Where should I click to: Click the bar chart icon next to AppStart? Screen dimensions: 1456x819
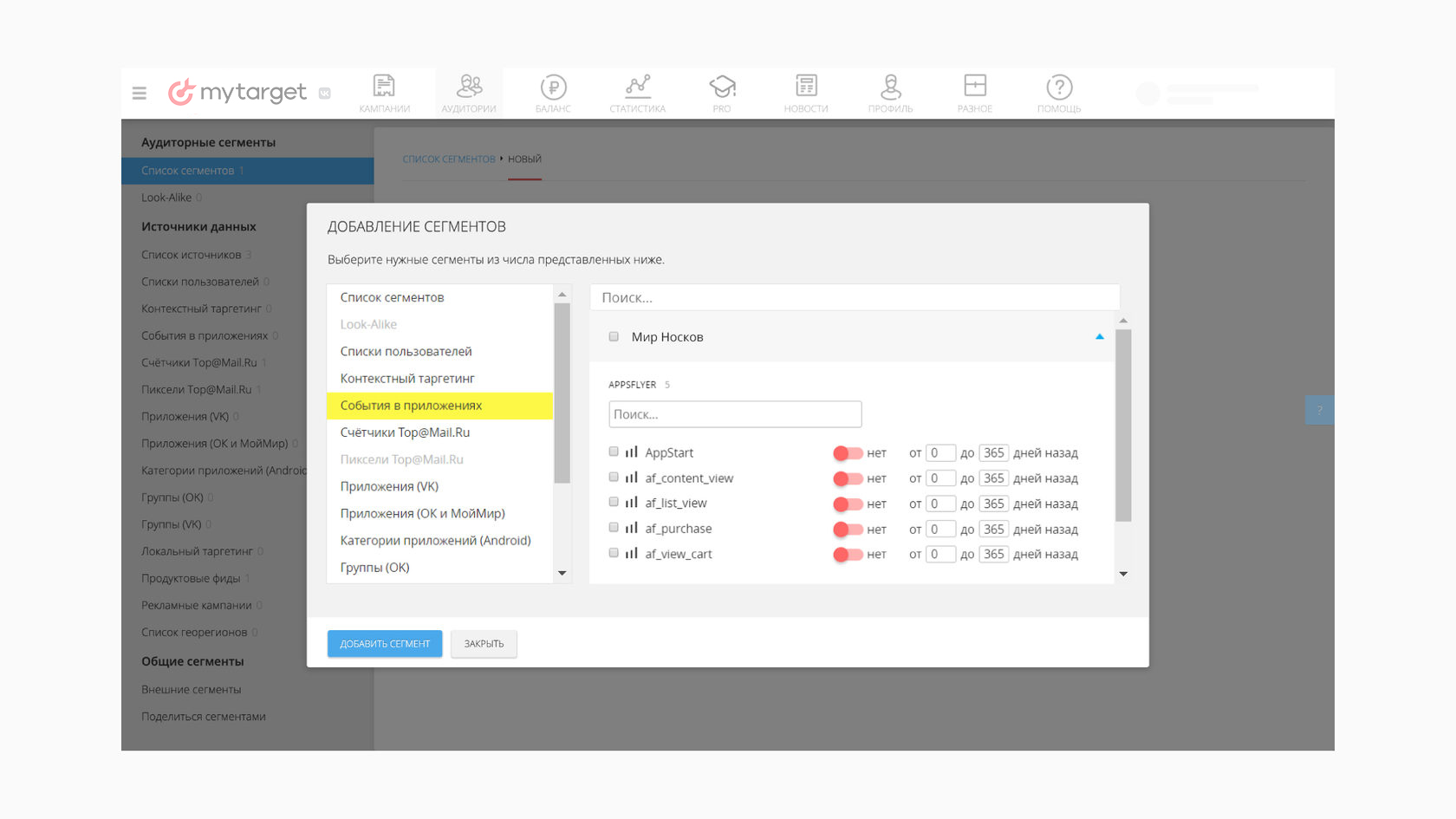632,452
